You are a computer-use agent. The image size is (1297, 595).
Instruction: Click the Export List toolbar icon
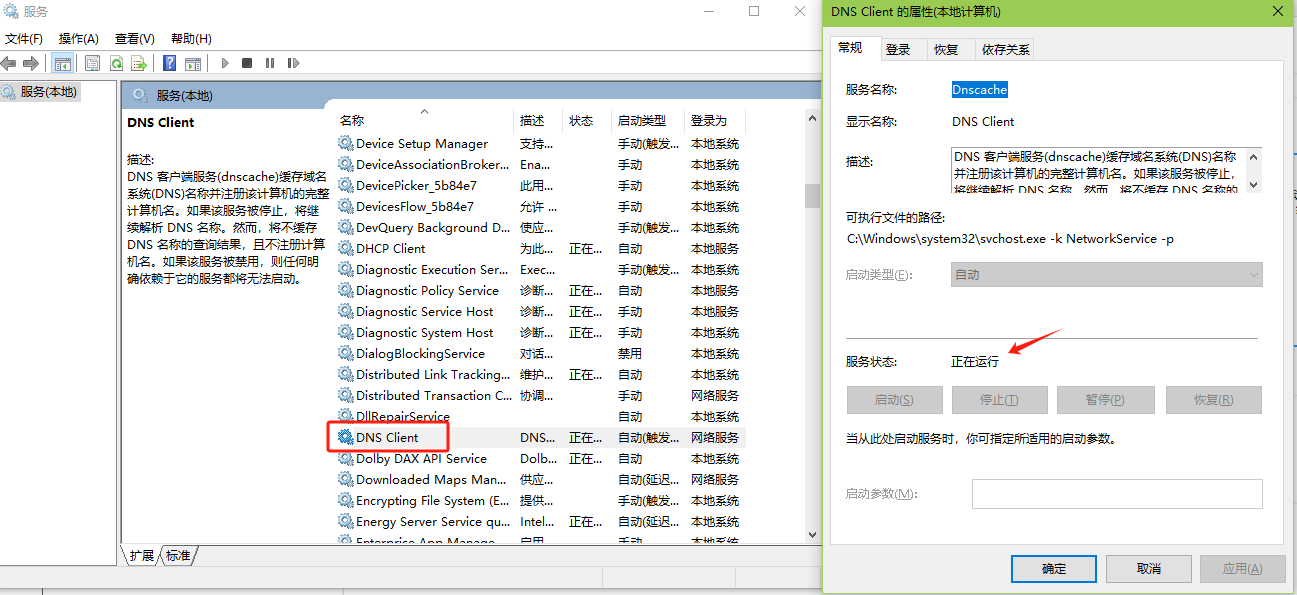point(139,63)
